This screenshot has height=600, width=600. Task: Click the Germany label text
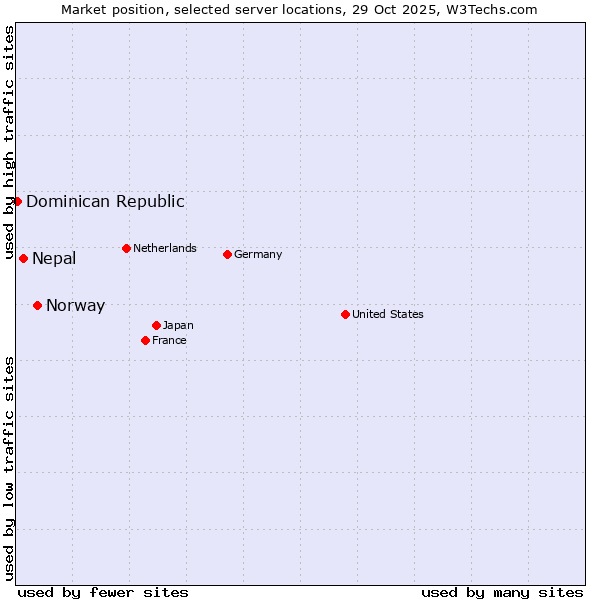coord(258,254)
